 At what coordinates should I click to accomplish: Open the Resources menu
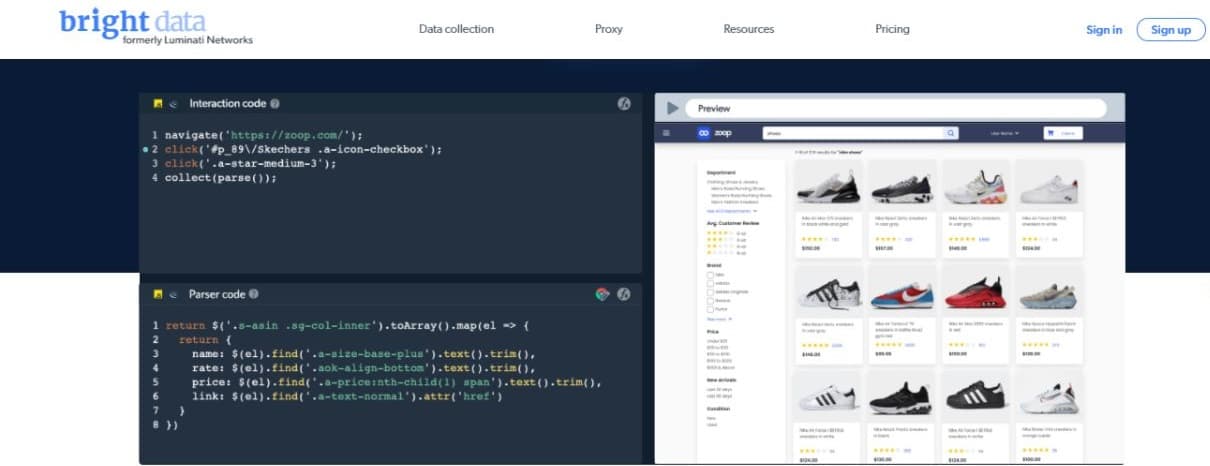click(749, 29)
